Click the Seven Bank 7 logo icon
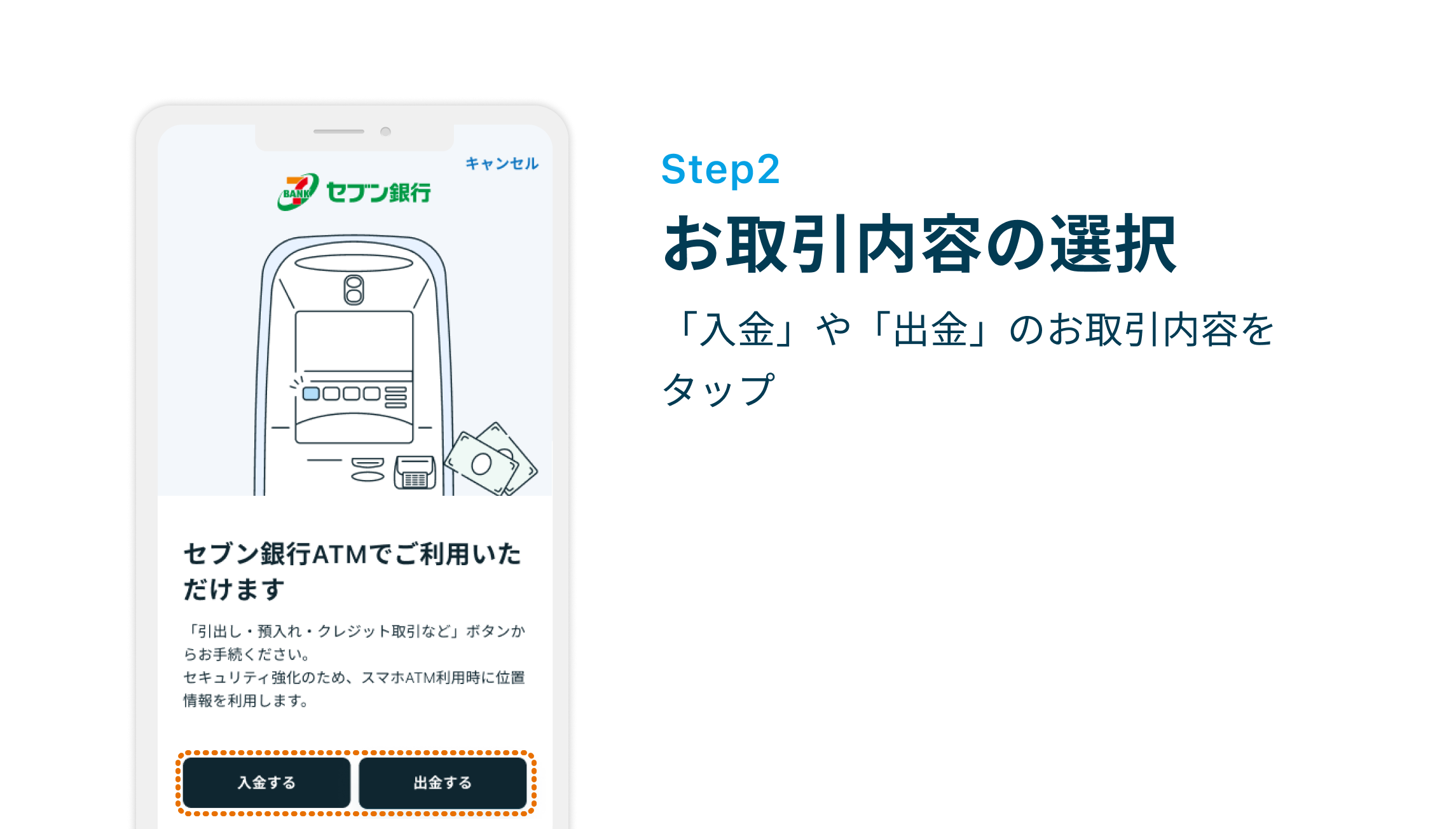Viewport: 1456px width, 829px height. (x=298, y=191)
